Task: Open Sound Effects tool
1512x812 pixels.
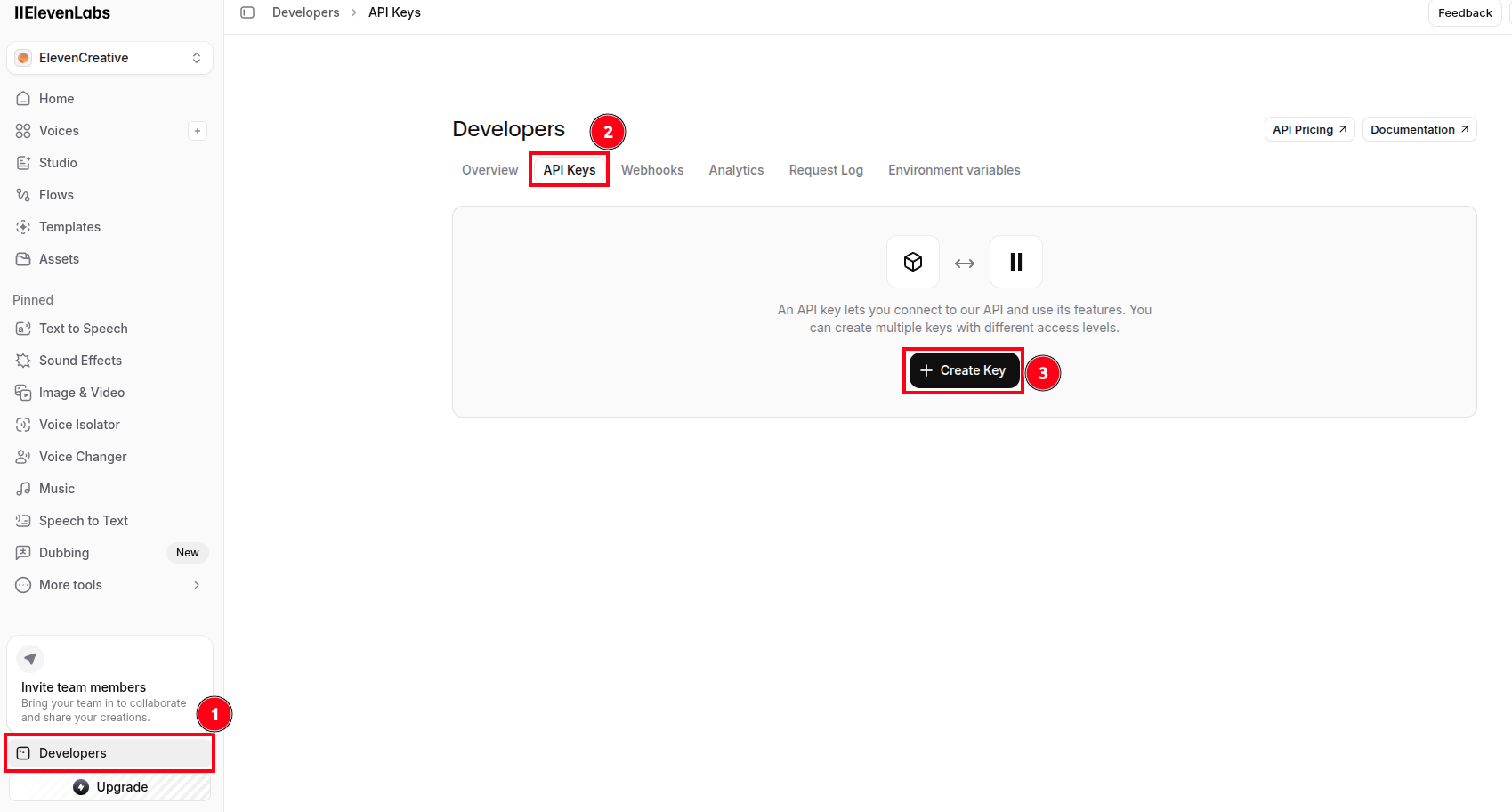Action: pos(110,361)
